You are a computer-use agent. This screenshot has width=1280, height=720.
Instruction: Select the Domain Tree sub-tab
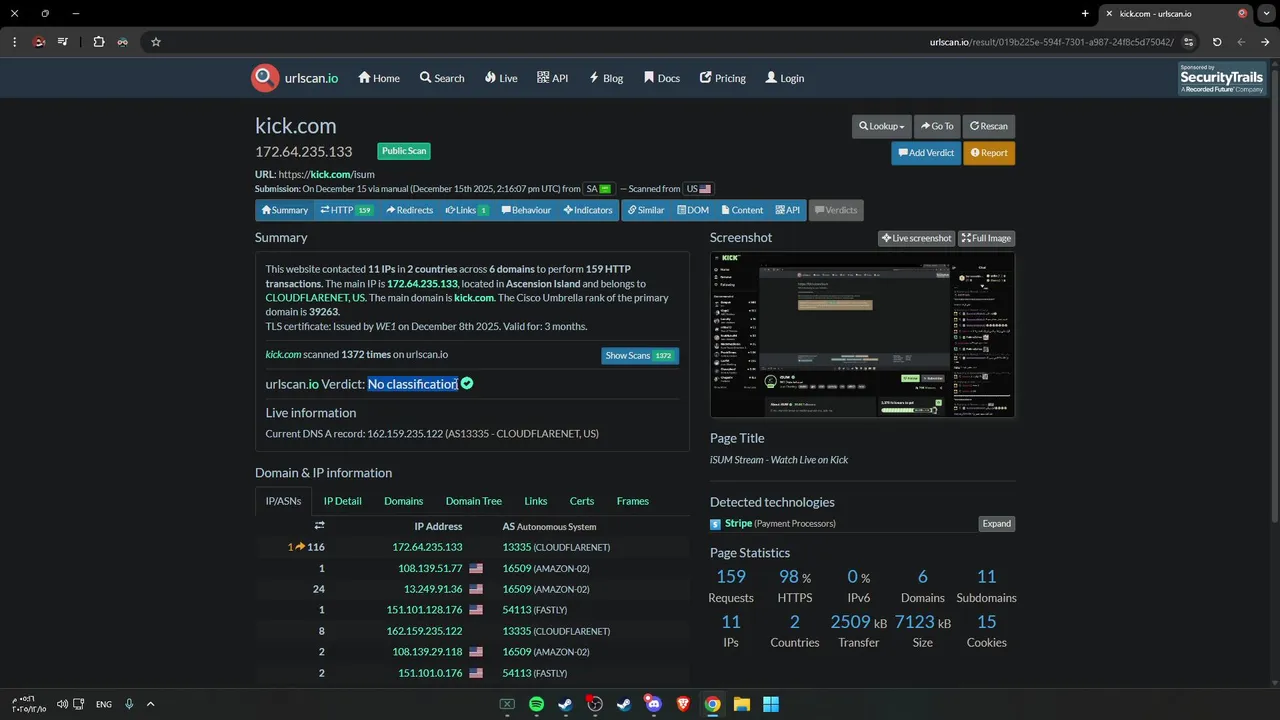point(474,501)
